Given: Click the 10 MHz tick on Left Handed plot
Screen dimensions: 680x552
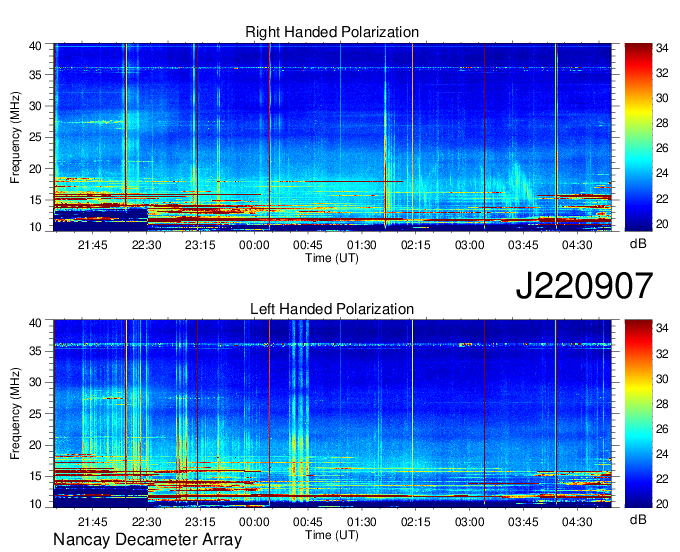Looking at the screenshot, I should (x=35, y=503).
